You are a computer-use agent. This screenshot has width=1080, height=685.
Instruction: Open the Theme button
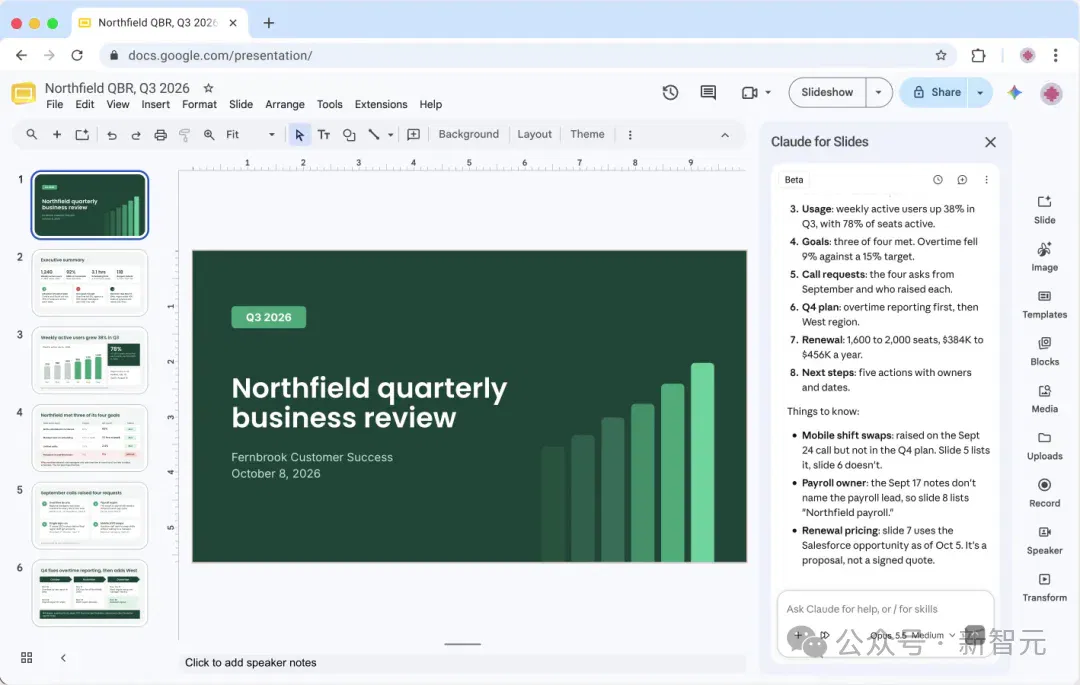[587, 134]
